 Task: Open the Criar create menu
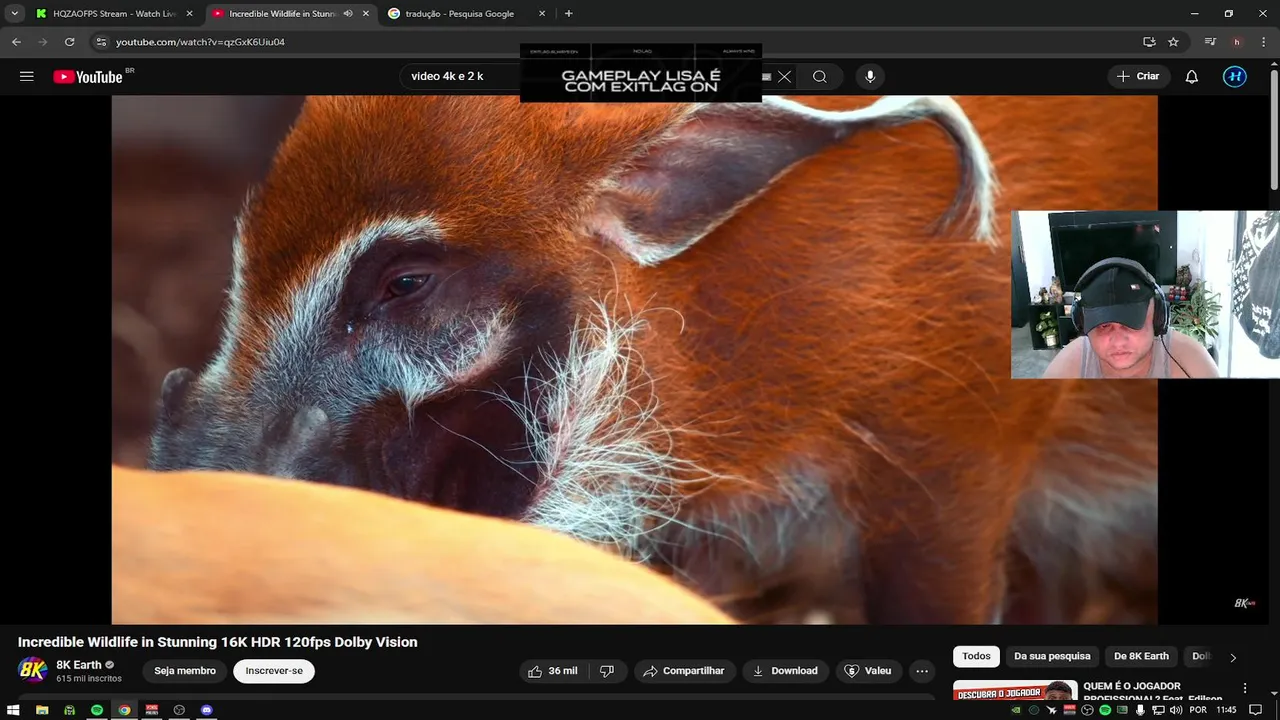[1138, 77]
